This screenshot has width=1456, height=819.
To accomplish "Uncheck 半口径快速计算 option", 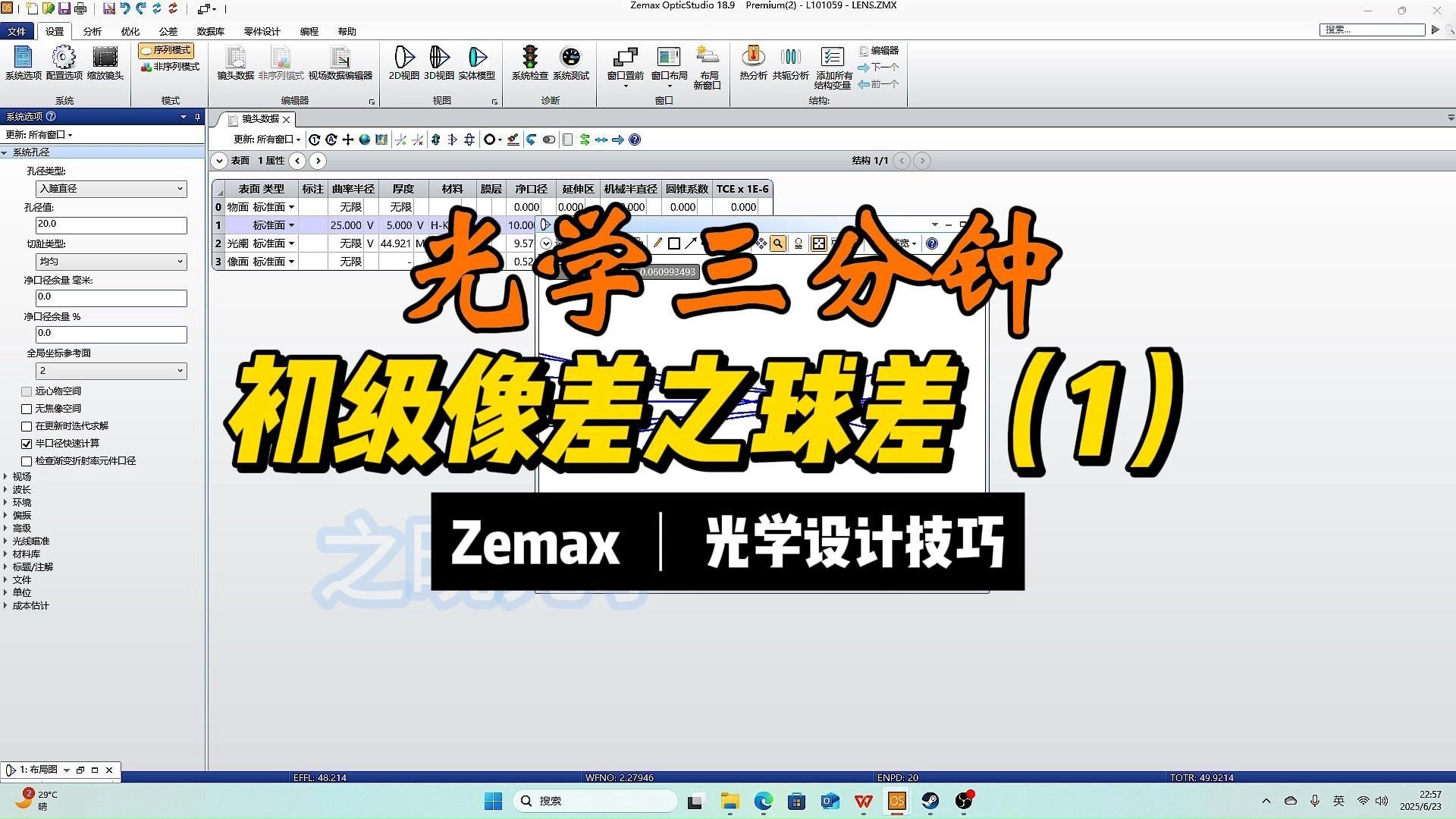I will (x=27, y=444).
